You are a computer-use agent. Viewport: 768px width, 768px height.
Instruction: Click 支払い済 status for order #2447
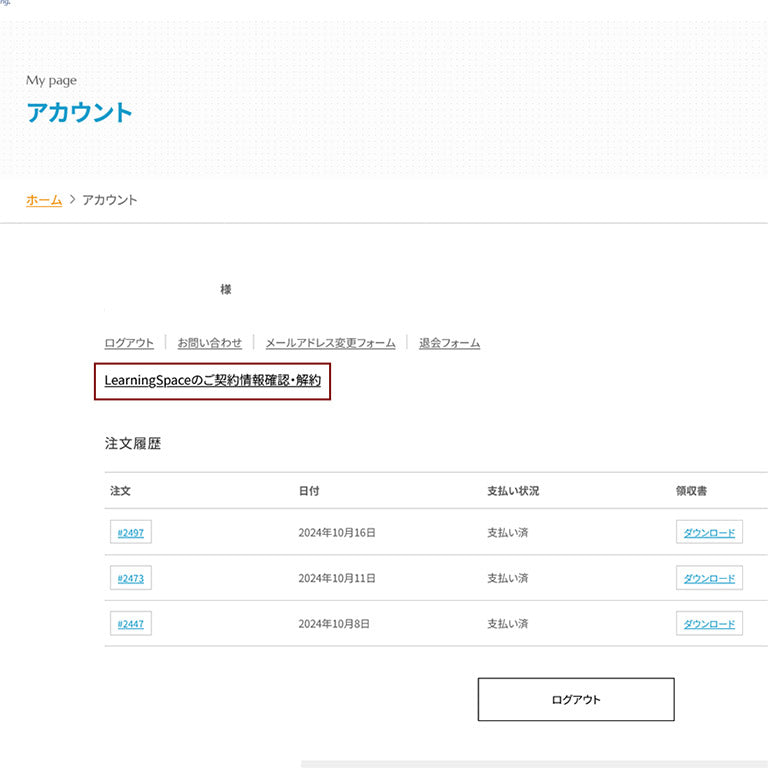507,624
